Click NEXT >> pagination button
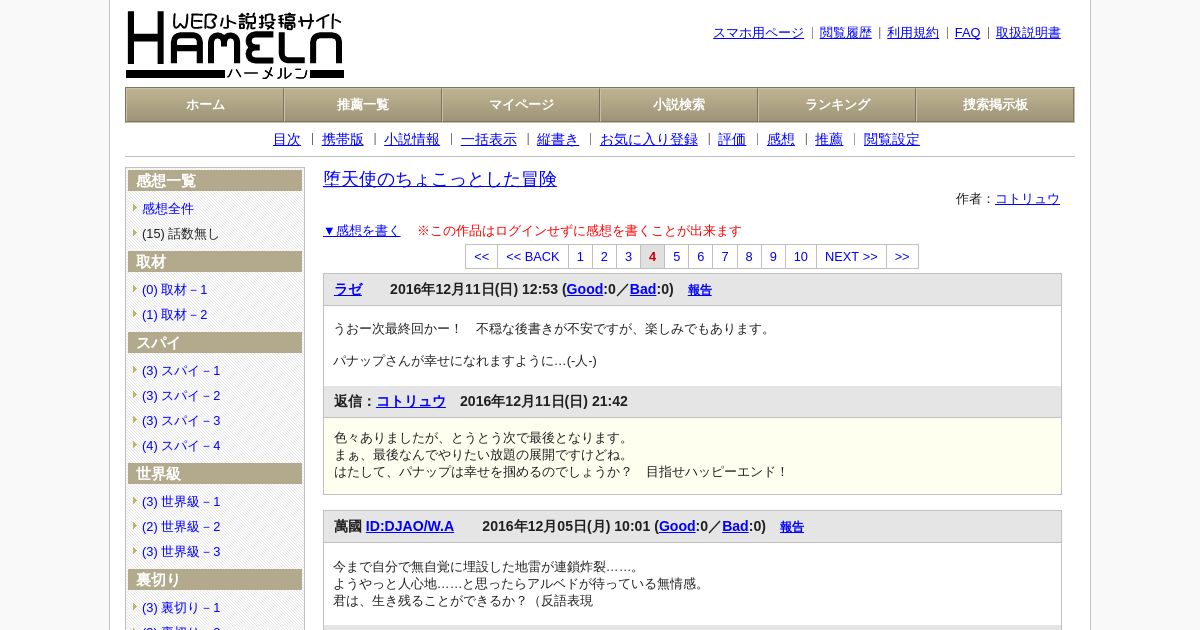Image resolution: width=1200 pixels, height=630 pixels. pyautogui.click(x=851, y=257)
